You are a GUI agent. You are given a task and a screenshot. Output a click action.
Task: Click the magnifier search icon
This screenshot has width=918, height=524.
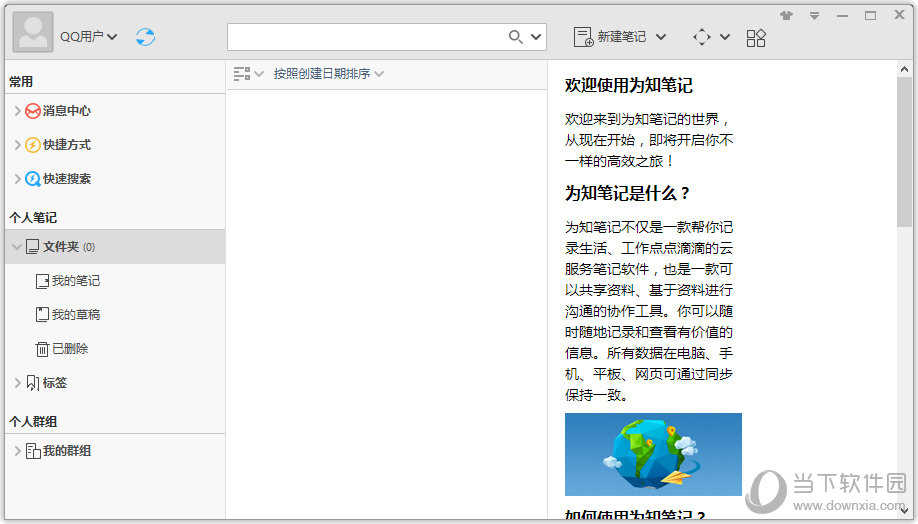coord(515,37)
